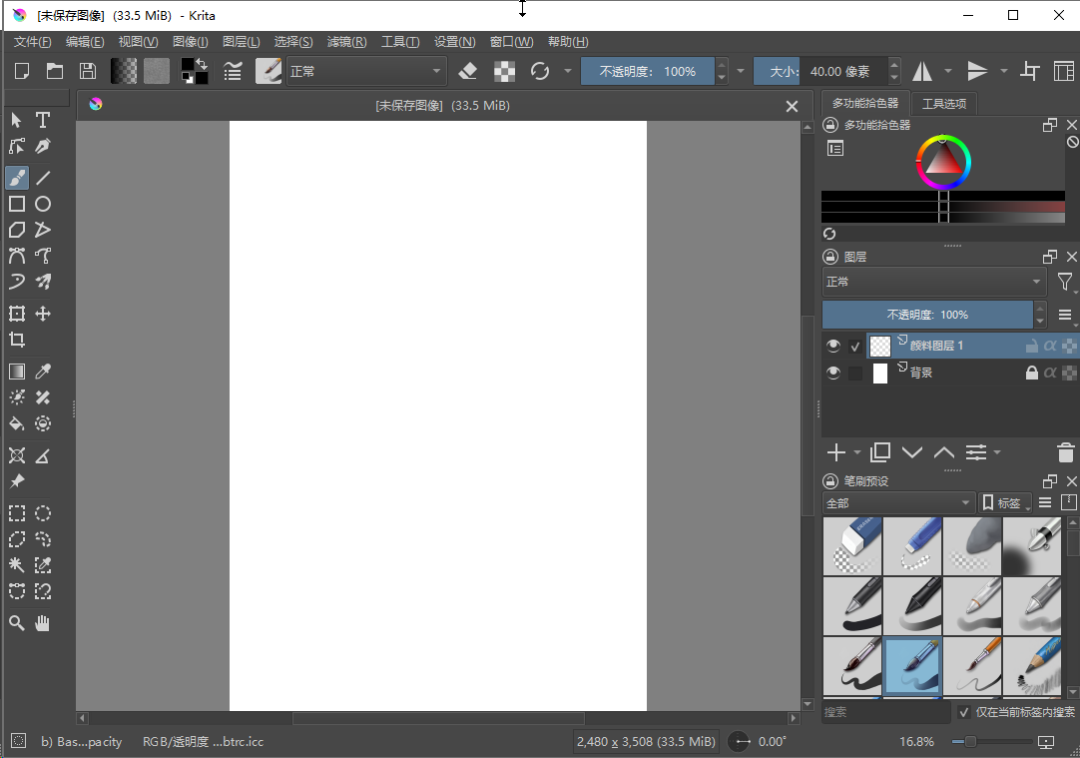
Task: Open the brush blending mode 正常 dropdown
Action: point(367,71)
